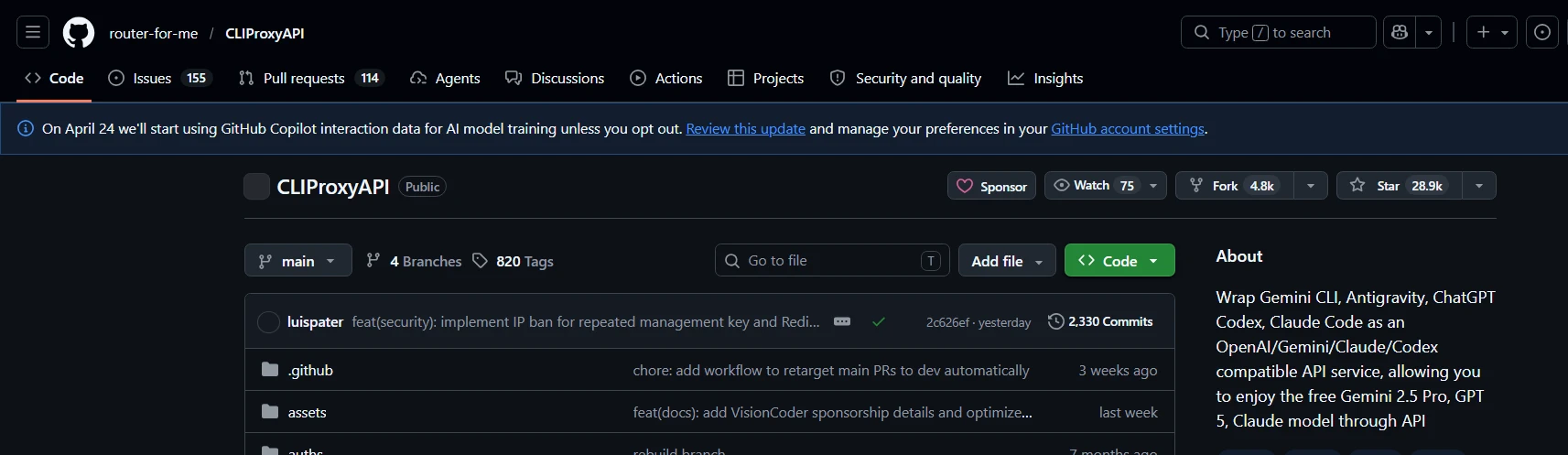Click the Sponsor heart button
This screenshot has height=455, width=1568.
pos(991,186)
